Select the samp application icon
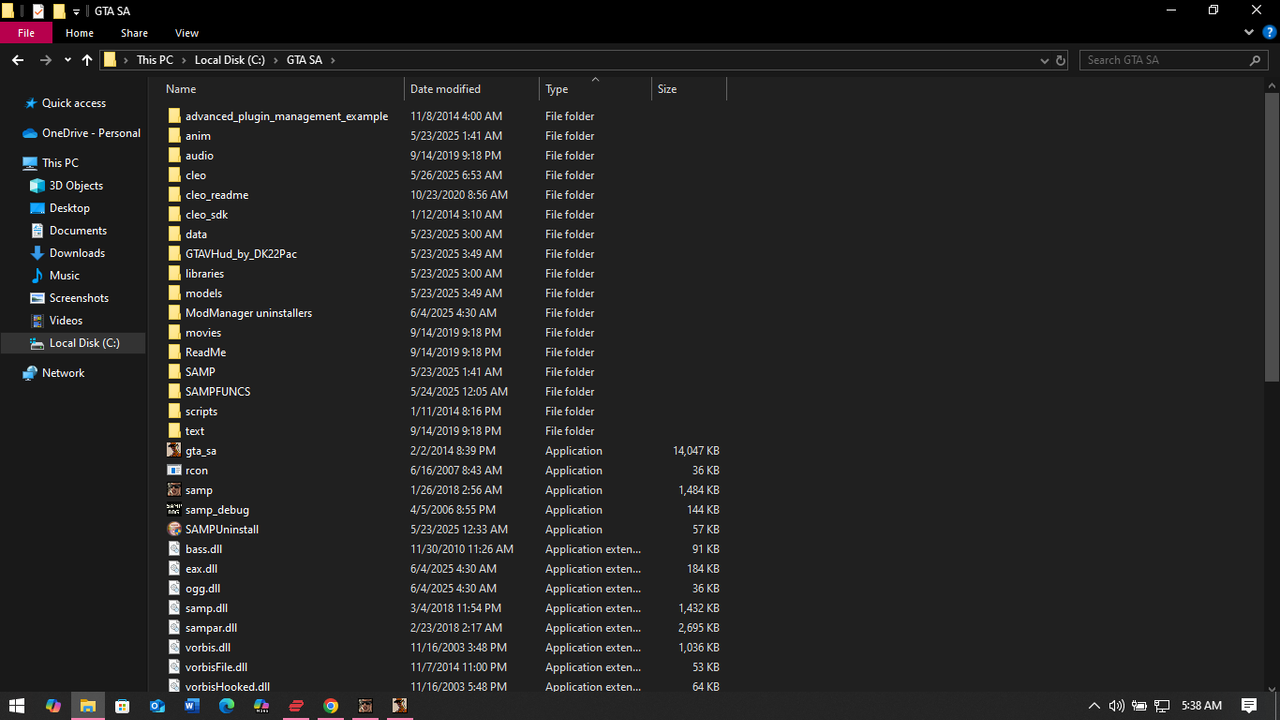The width and height of the screenshot is (1280, 720). 174,490
